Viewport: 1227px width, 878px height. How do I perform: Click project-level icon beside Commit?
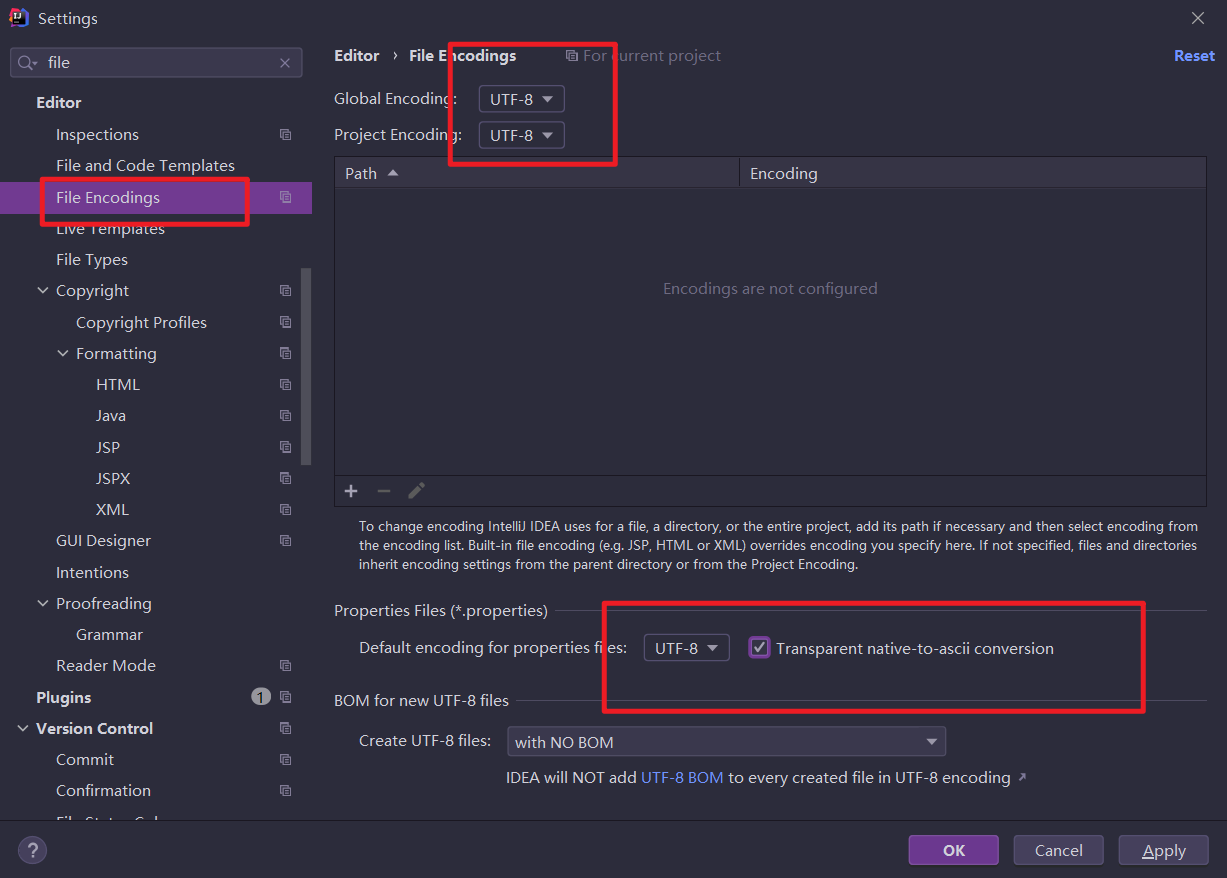[x=286, y=760]
